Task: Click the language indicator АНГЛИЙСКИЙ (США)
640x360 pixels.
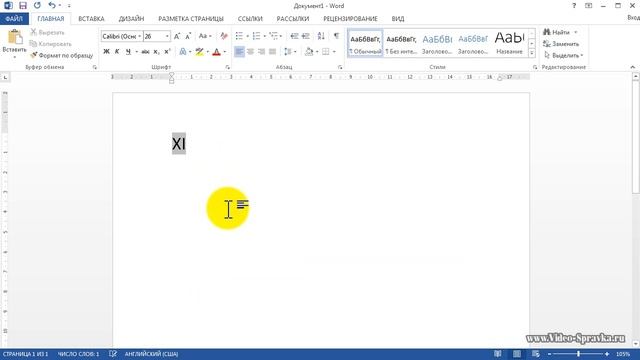Action: [151, 354]
